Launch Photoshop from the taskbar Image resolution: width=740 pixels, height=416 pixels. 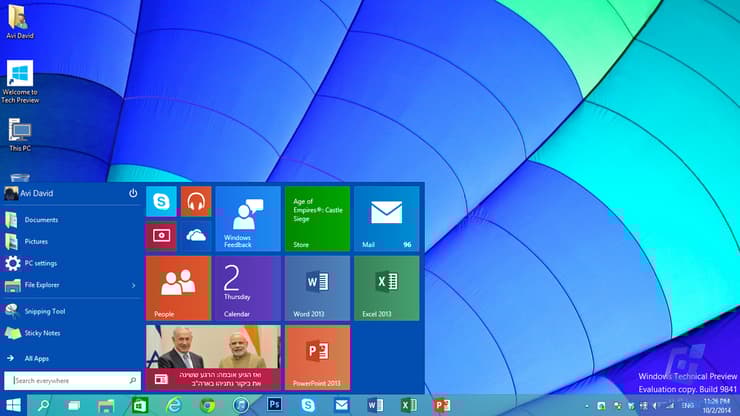tap(275, 405)
